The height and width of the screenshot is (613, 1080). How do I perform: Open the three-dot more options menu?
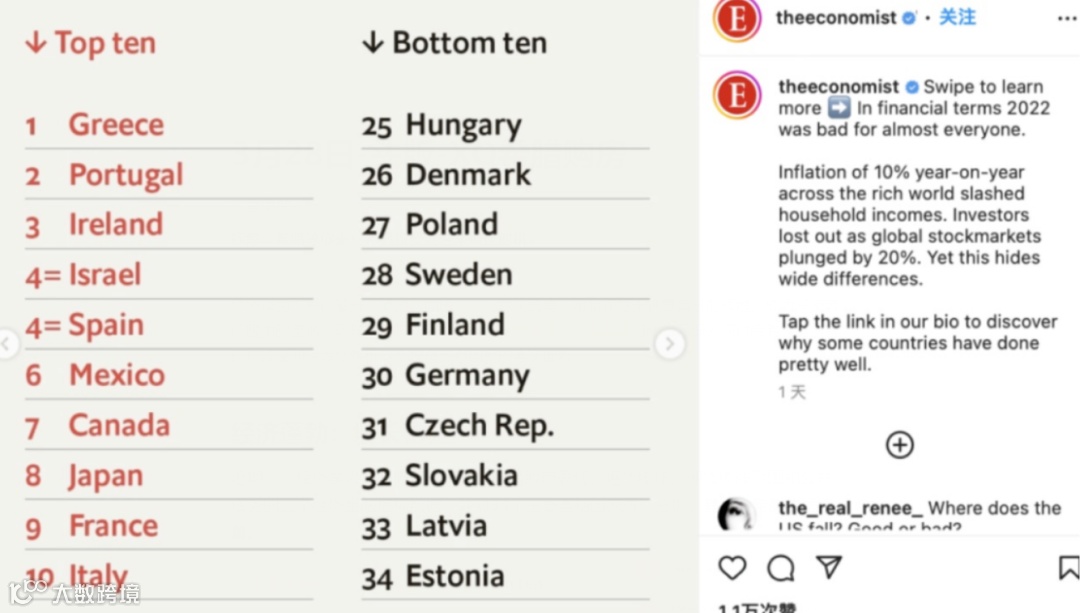(1067, 18)
